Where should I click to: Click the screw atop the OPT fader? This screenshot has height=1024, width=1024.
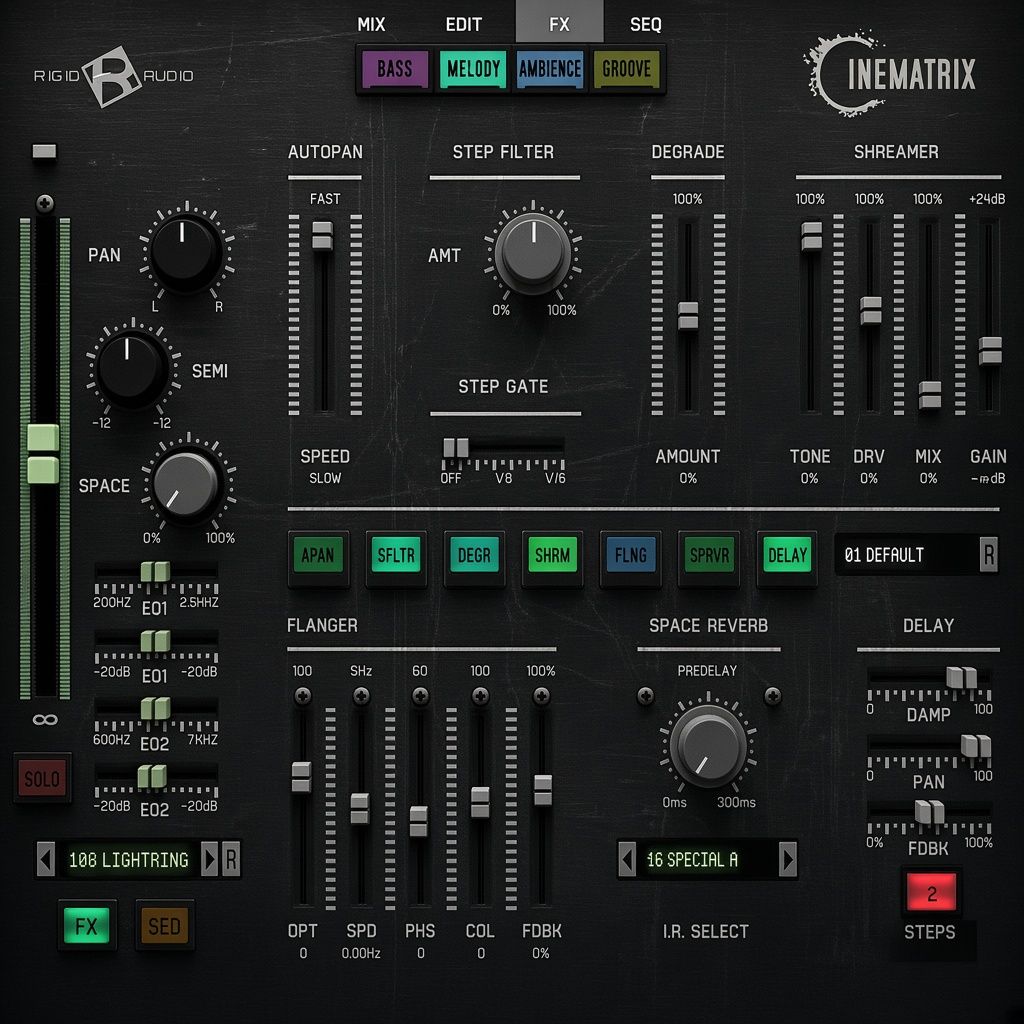[302, 696]
